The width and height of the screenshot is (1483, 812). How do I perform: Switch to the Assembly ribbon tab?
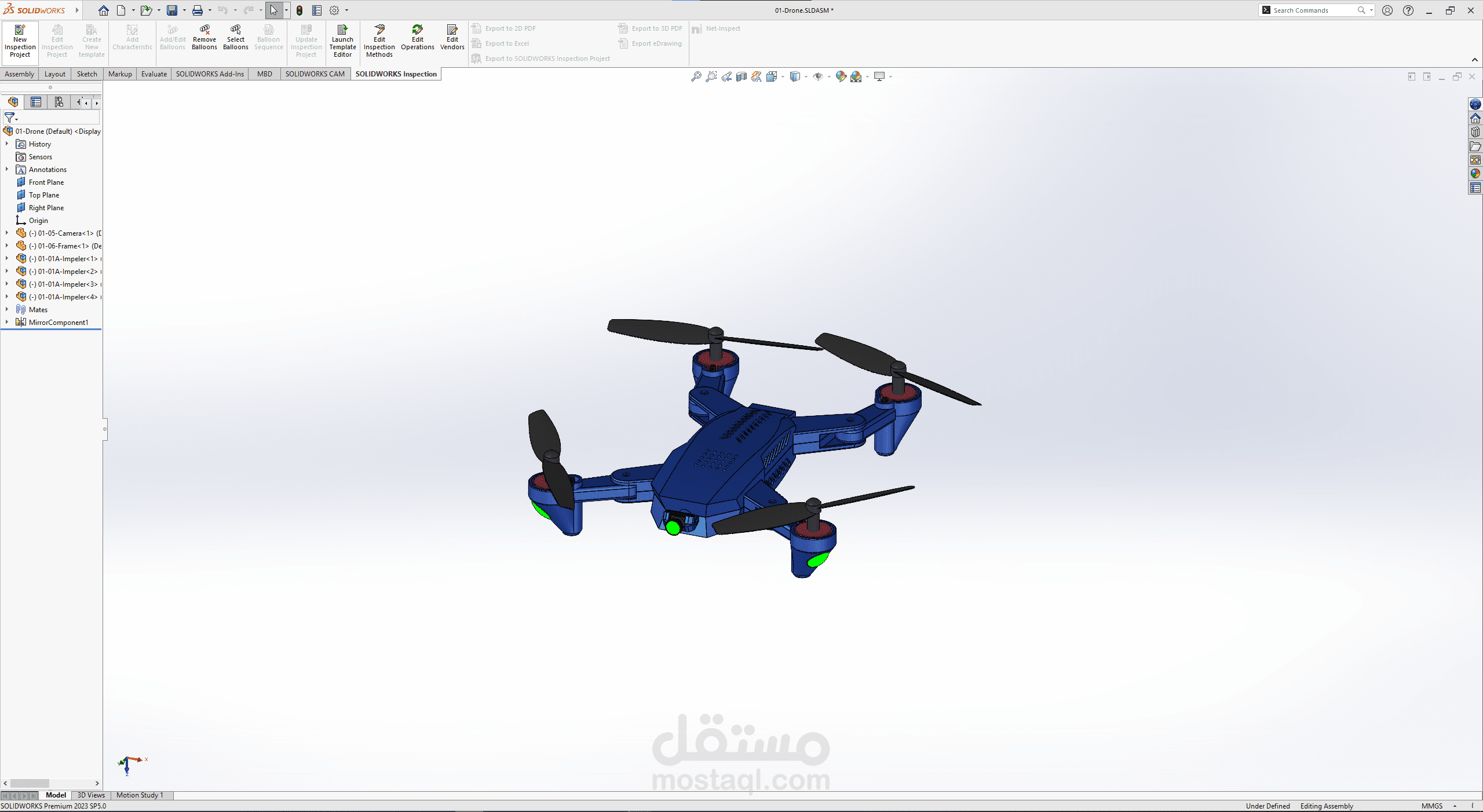click(20, 74)
